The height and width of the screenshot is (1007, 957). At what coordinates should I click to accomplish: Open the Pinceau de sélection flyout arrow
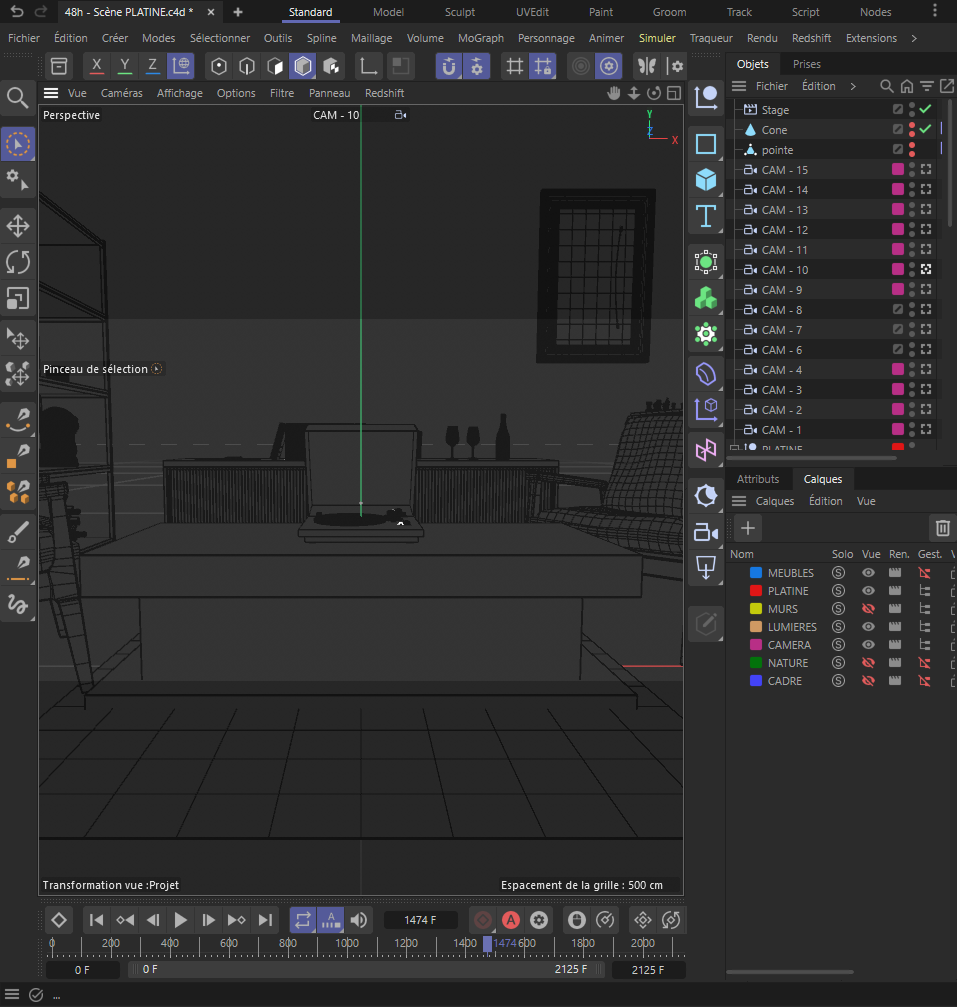[x=156, y=368]
